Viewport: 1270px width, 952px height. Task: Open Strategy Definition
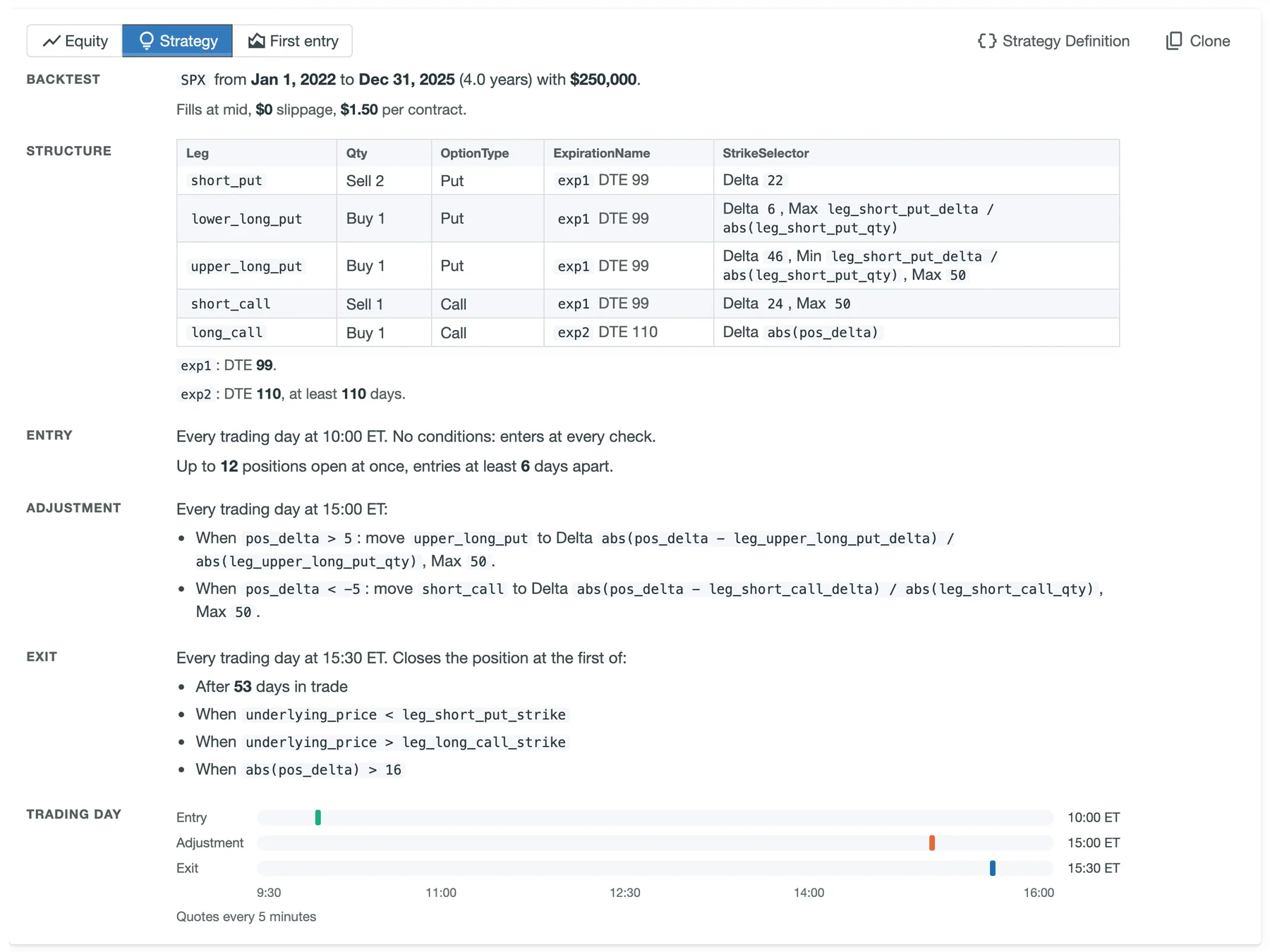click(1053, 41)
